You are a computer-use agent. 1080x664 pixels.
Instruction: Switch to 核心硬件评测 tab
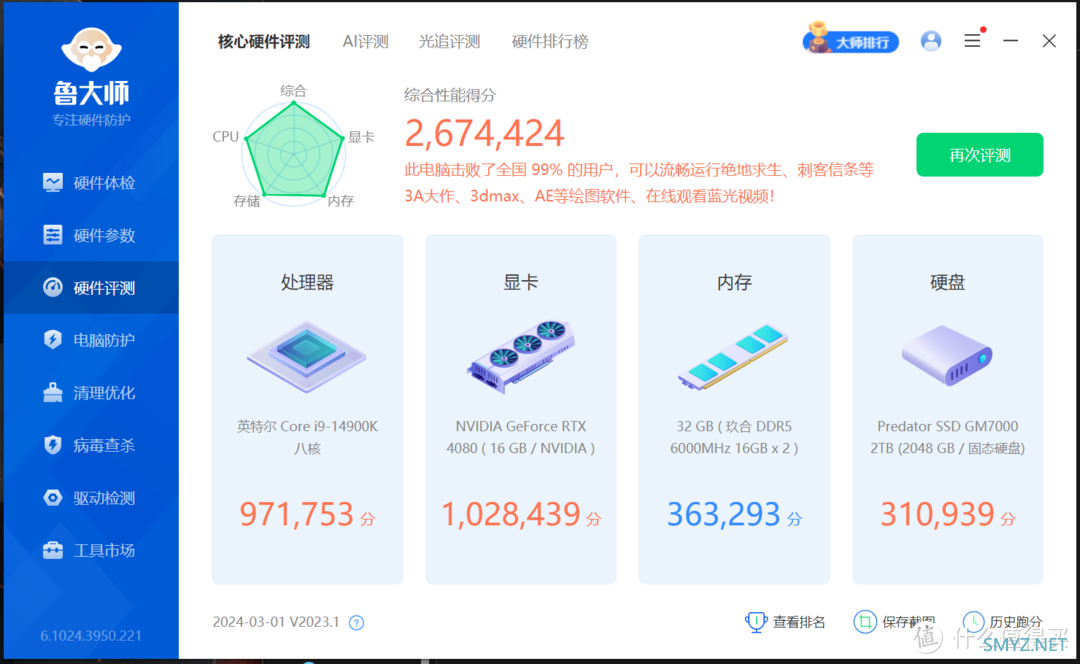click(264, 41)
